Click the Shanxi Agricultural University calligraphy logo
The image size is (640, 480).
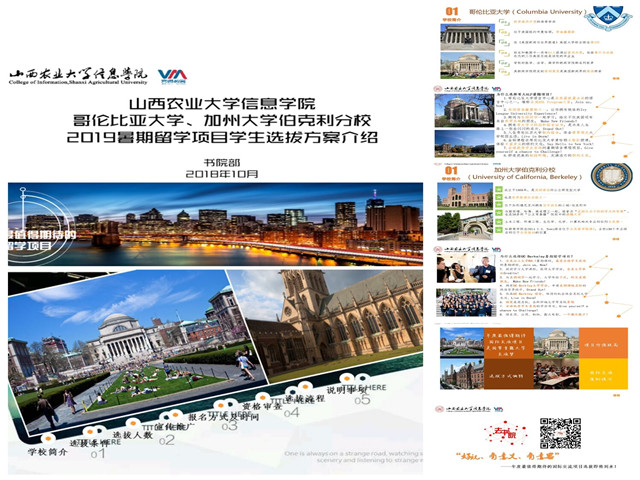click(78, 76)
